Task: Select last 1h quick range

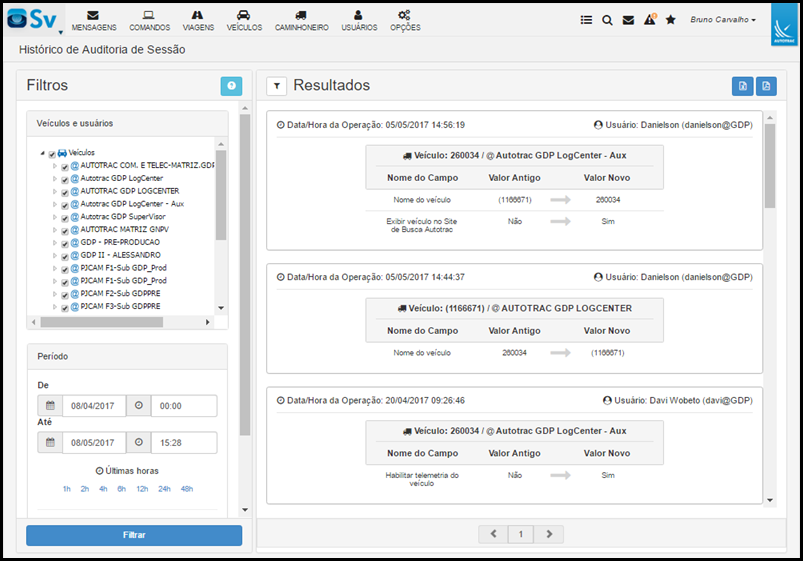Action: pos(67,489)
